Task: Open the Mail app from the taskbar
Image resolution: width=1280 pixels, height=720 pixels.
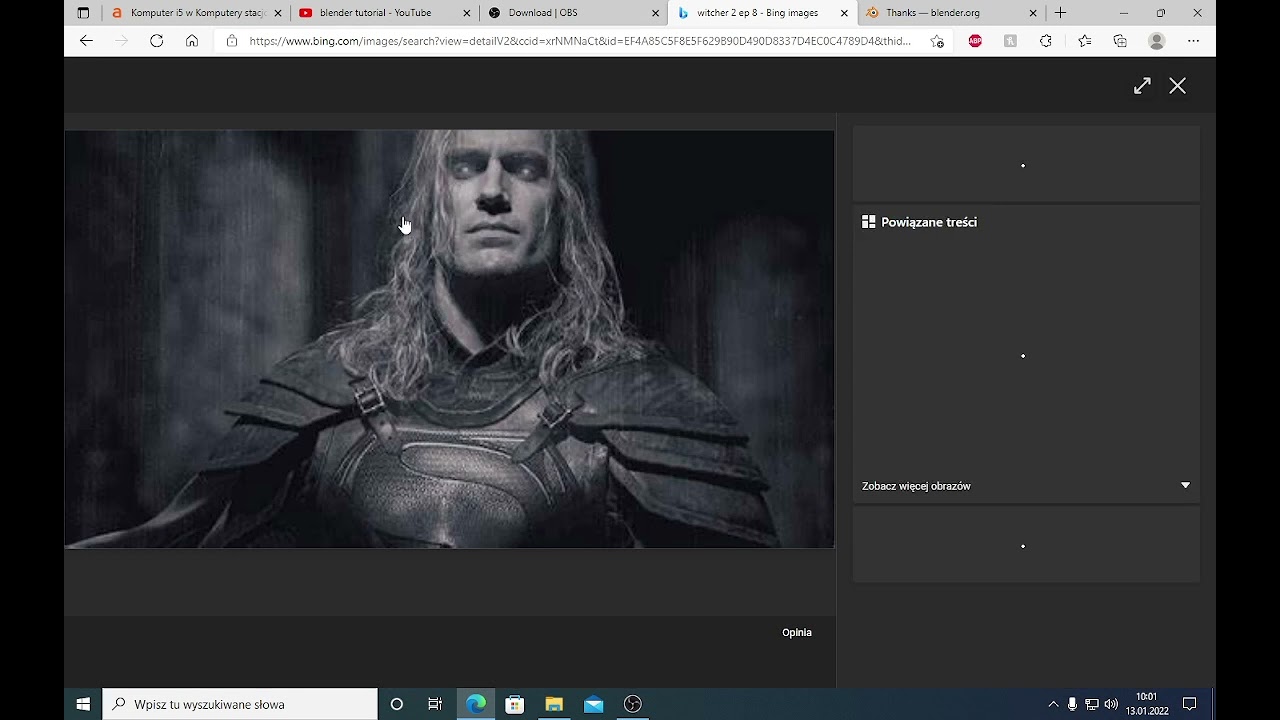Action: point(593,704)
